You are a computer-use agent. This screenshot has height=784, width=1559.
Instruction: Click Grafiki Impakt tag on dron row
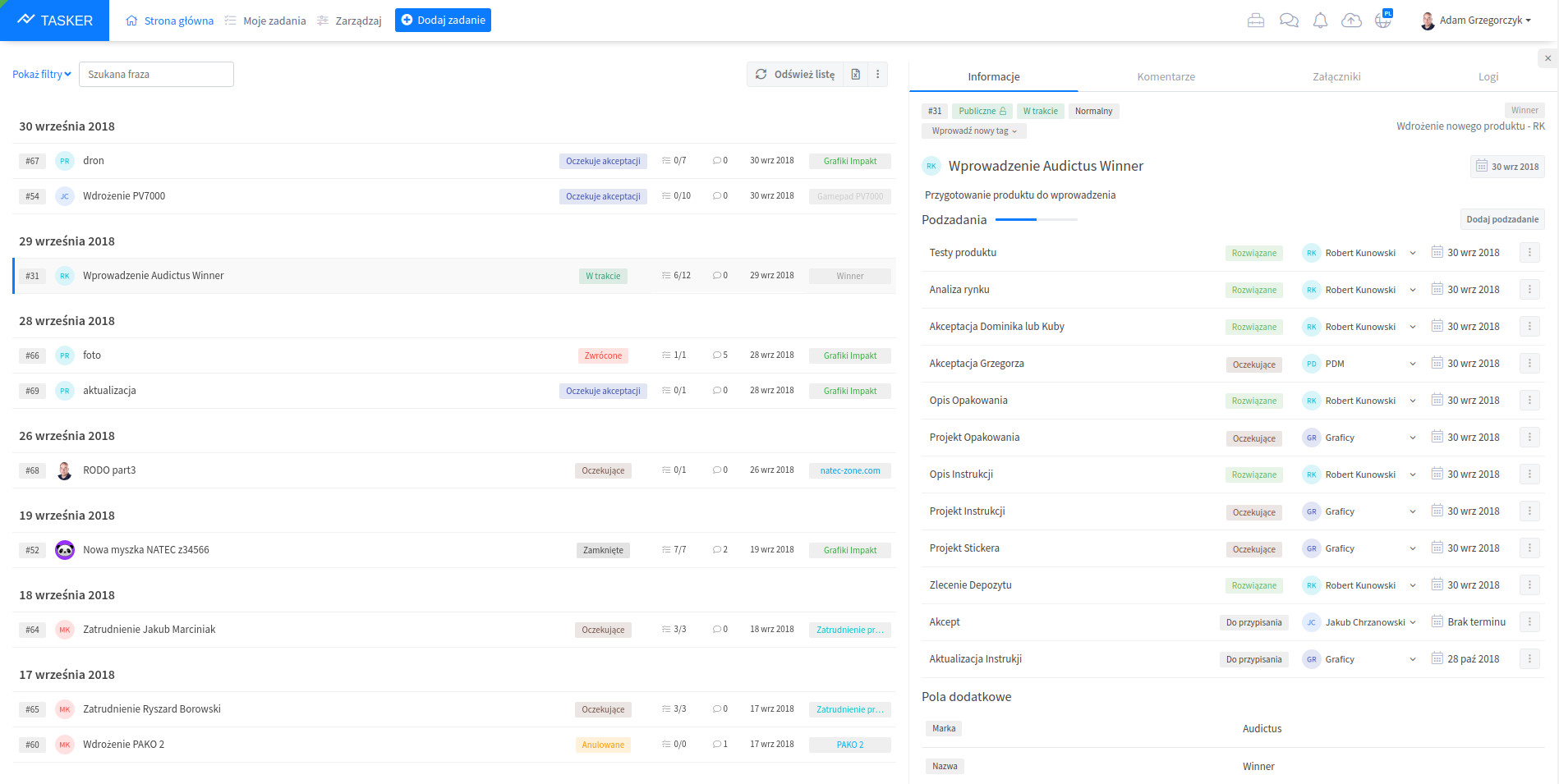point(850,162)
